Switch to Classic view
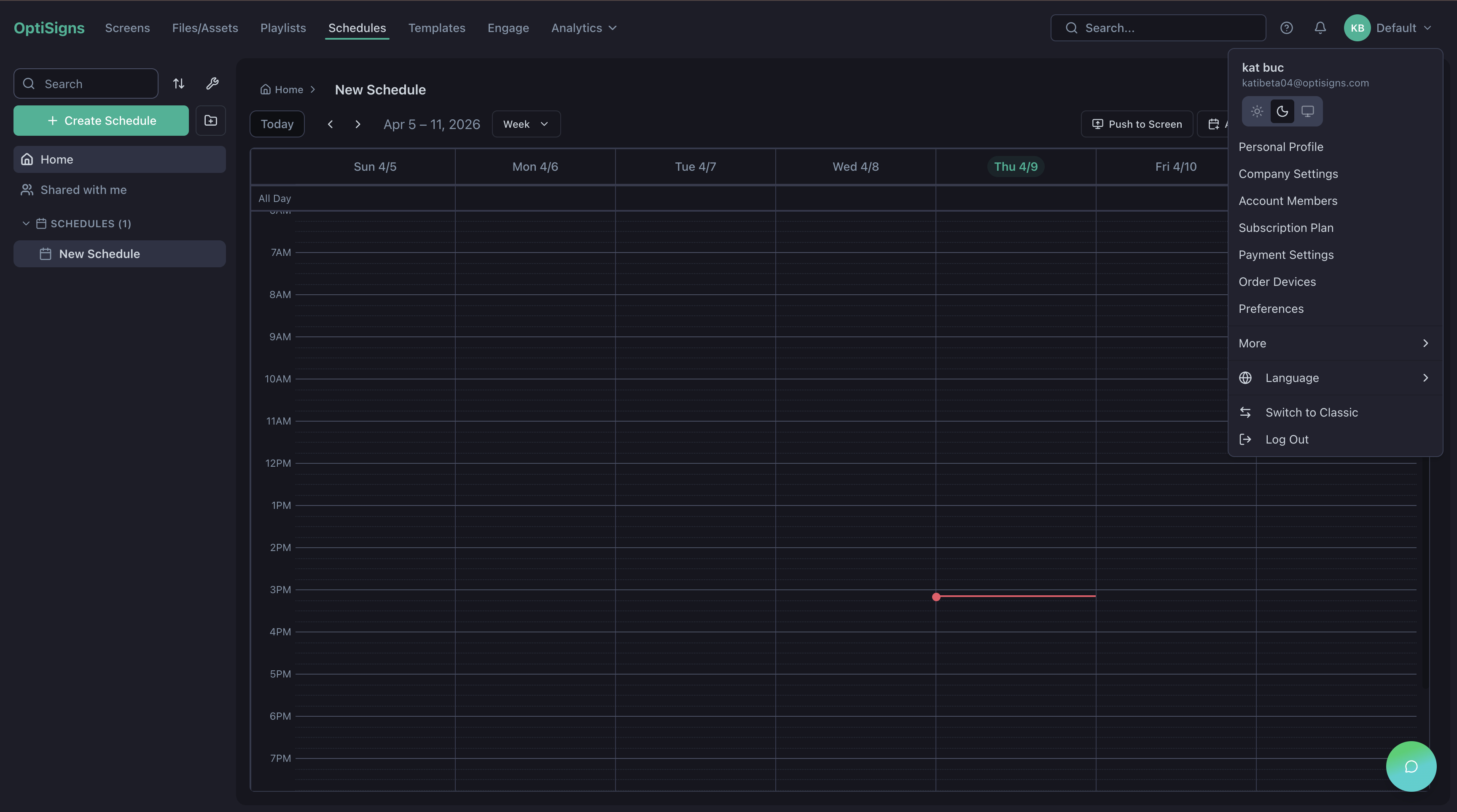 pos(1312,411)
